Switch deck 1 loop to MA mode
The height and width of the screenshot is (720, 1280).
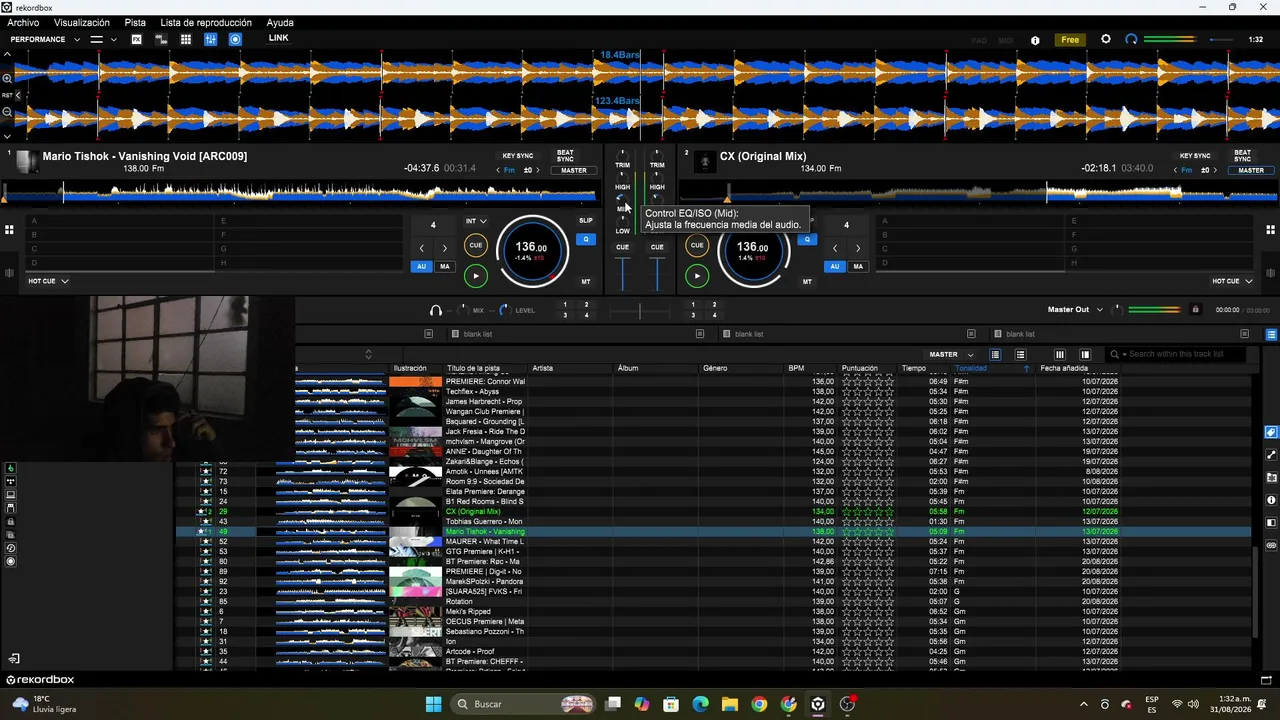445,266
